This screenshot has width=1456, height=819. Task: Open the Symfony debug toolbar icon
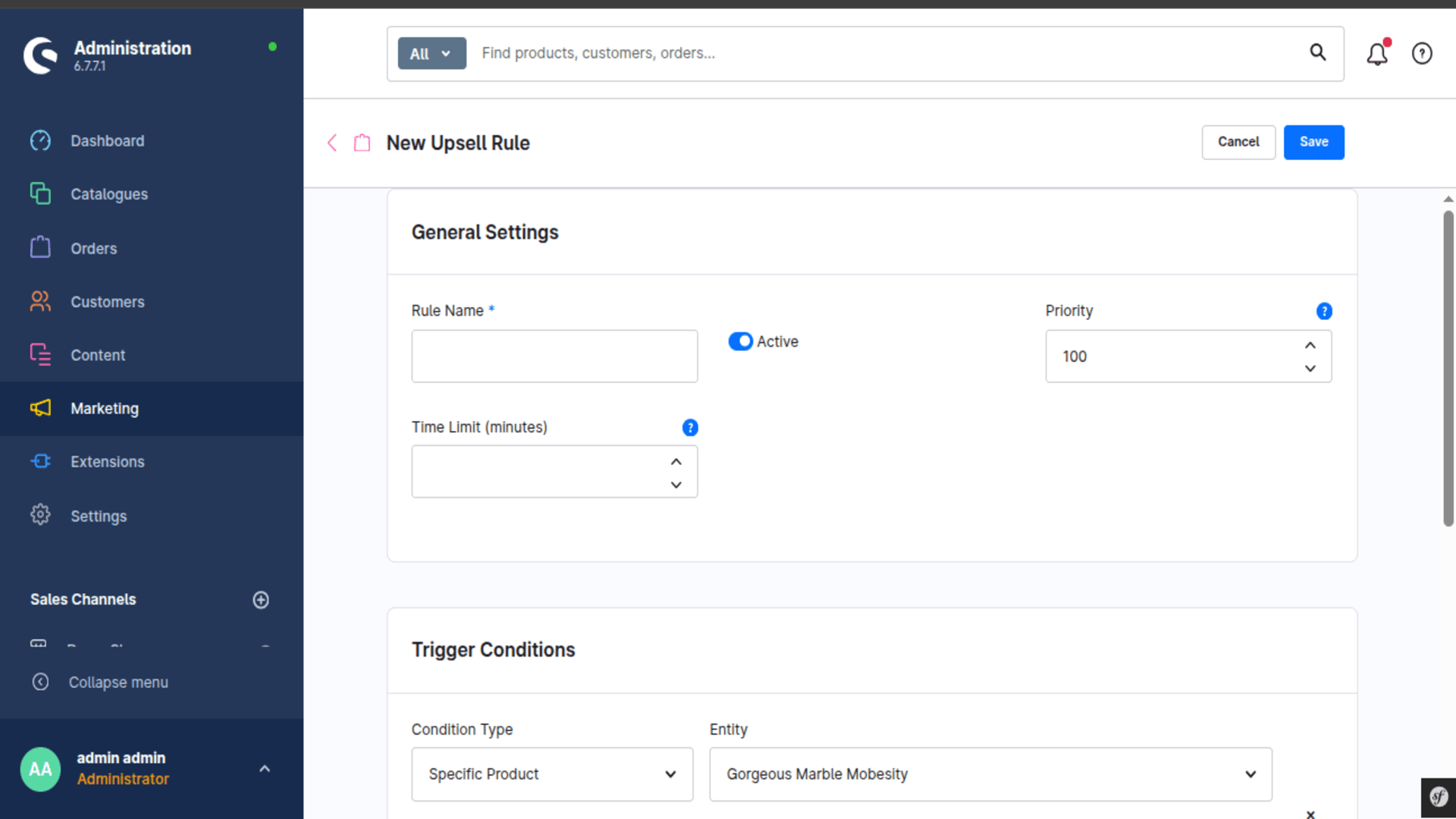(x=1439, y=797)
